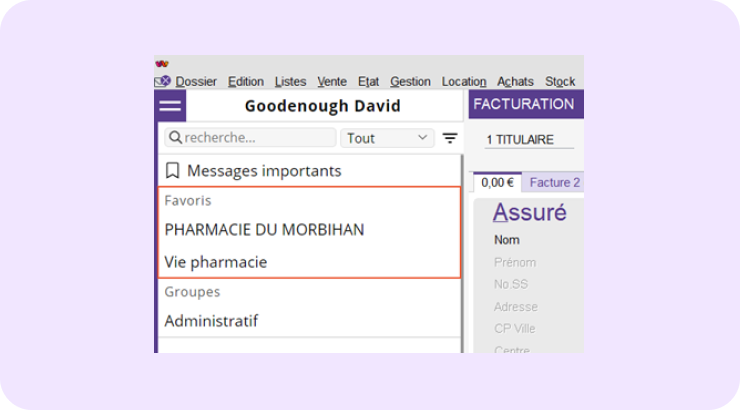The width and height of the screenshot is (740, 410).
Task: Click the recherche search field
Action: pyautogui.click(x=255, y=138)
